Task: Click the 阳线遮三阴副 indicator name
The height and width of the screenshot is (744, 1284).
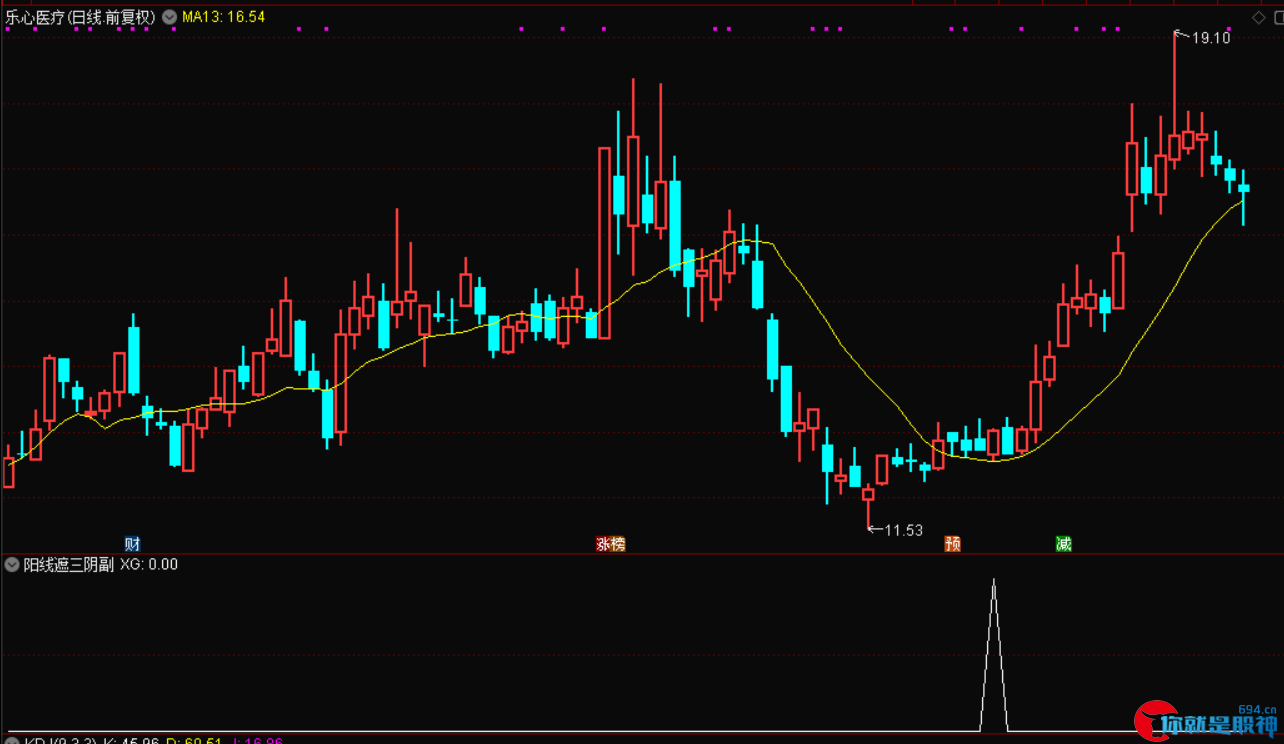Action: point(69,564)
